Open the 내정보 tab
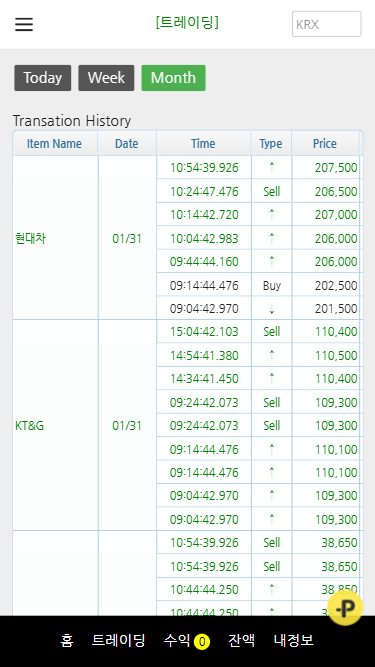 293,641
